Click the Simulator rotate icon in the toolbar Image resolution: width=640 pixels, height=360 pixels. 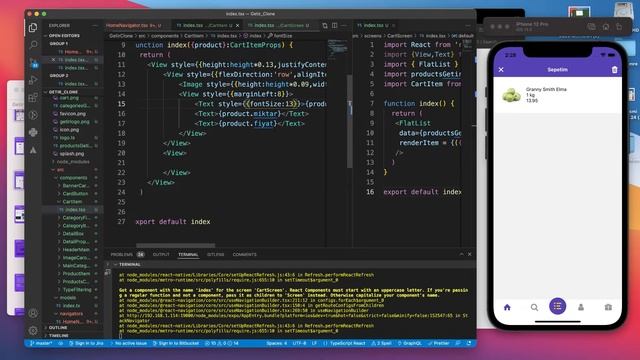coord(619,27)
